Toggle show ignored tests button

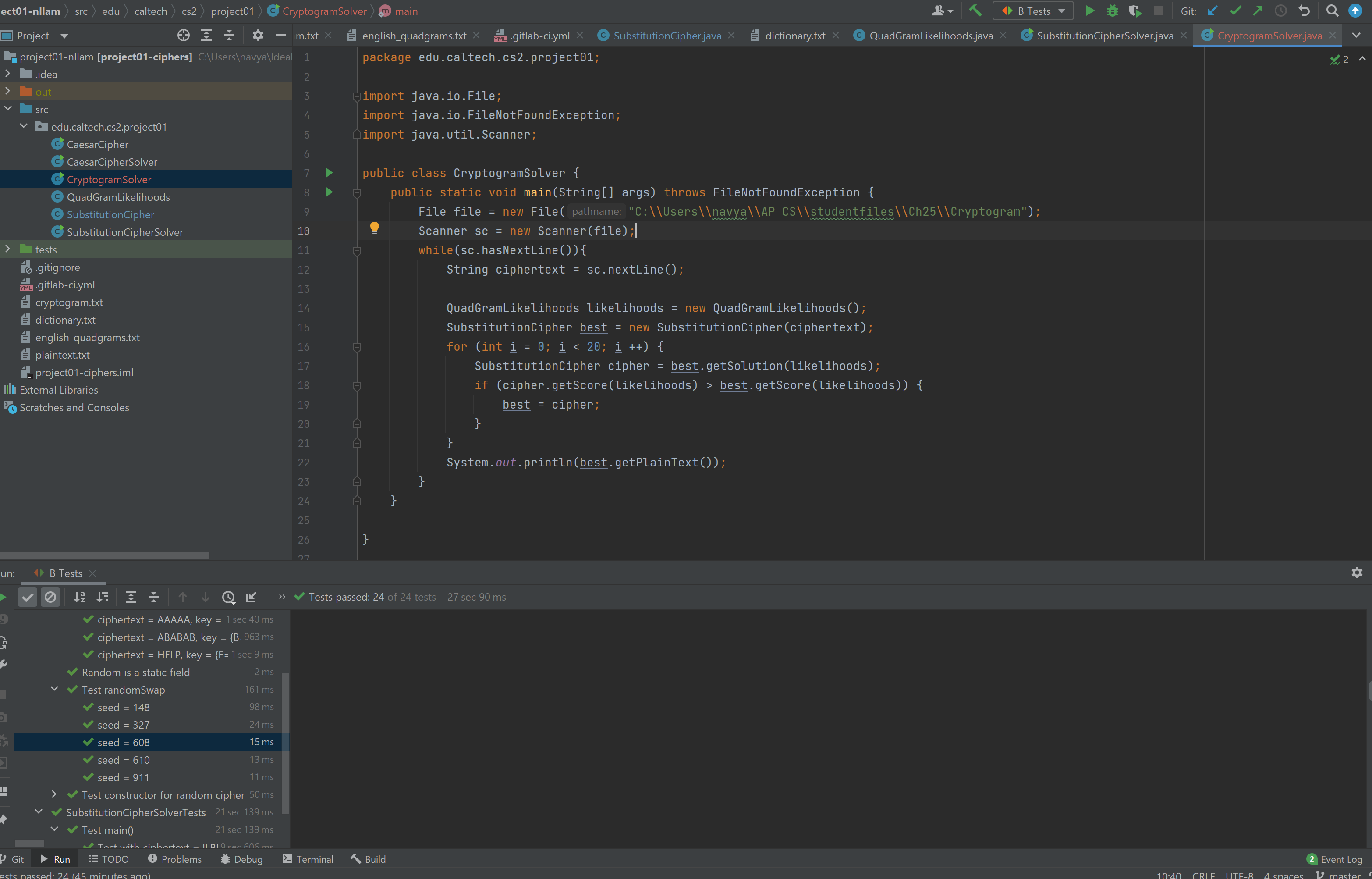coord(51,597)
